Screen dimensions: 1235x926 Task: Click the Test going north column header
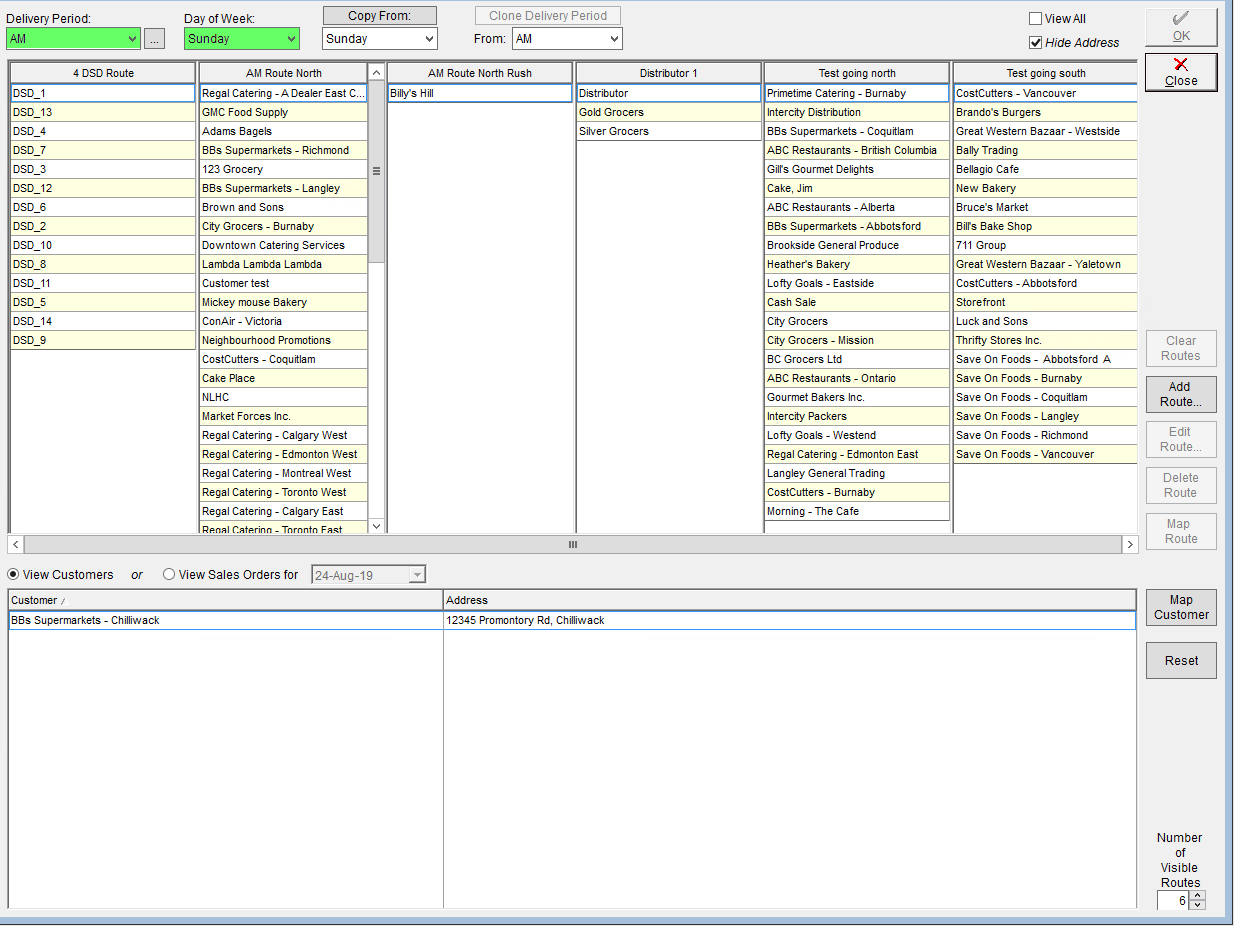click(857, 73)
